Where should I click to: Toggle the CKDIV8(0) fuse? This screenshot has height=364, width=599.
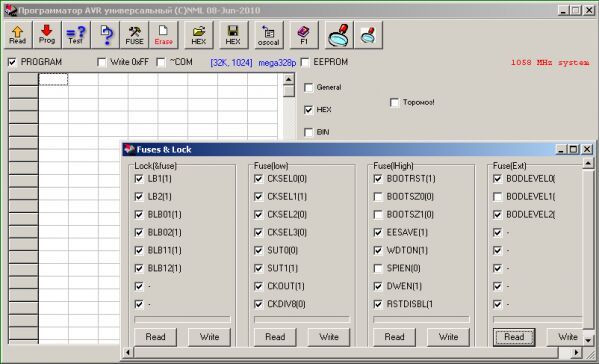(259, 304)
